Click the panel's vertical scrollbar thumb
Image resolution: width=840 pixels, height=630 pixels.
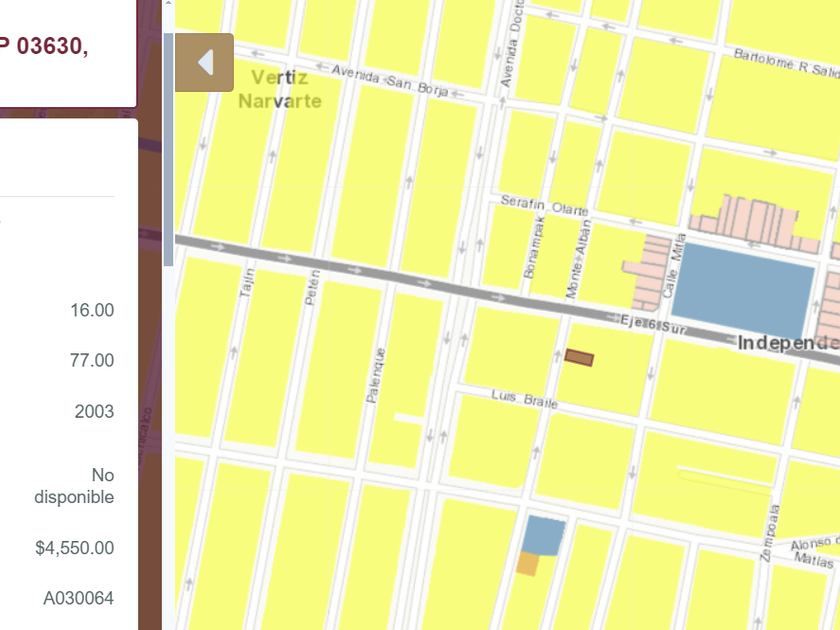coord(168,149)
